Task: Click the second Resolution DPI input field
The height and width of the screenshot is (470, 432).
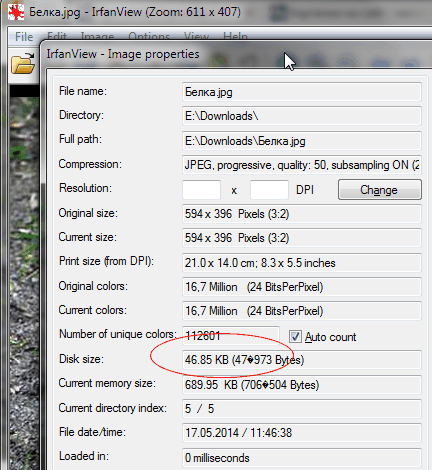Action: point(269,190)
